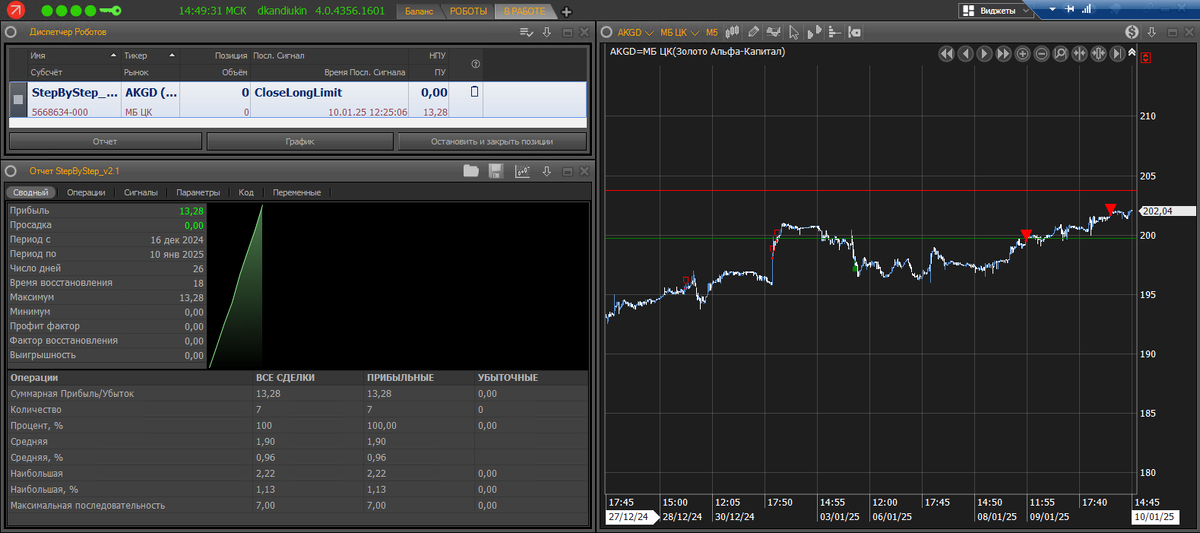Click the chart panel circle link icon

tap(606, 32)
